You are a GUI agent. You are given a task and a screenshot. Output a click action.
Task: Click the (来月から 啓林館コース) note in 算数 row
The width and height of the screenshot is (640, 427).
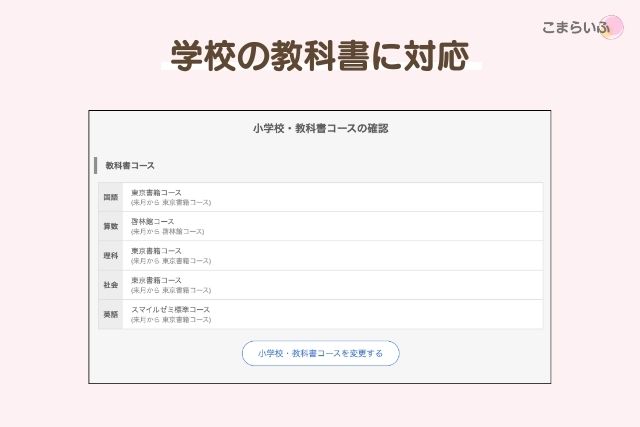coord(167,232)
